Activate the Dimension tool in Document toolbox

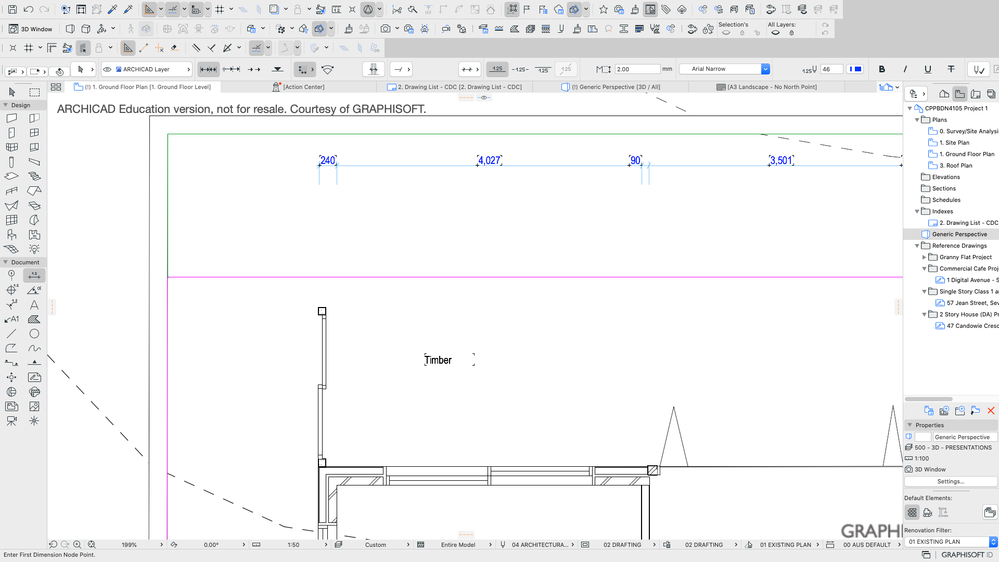click(x=34, y=275)
